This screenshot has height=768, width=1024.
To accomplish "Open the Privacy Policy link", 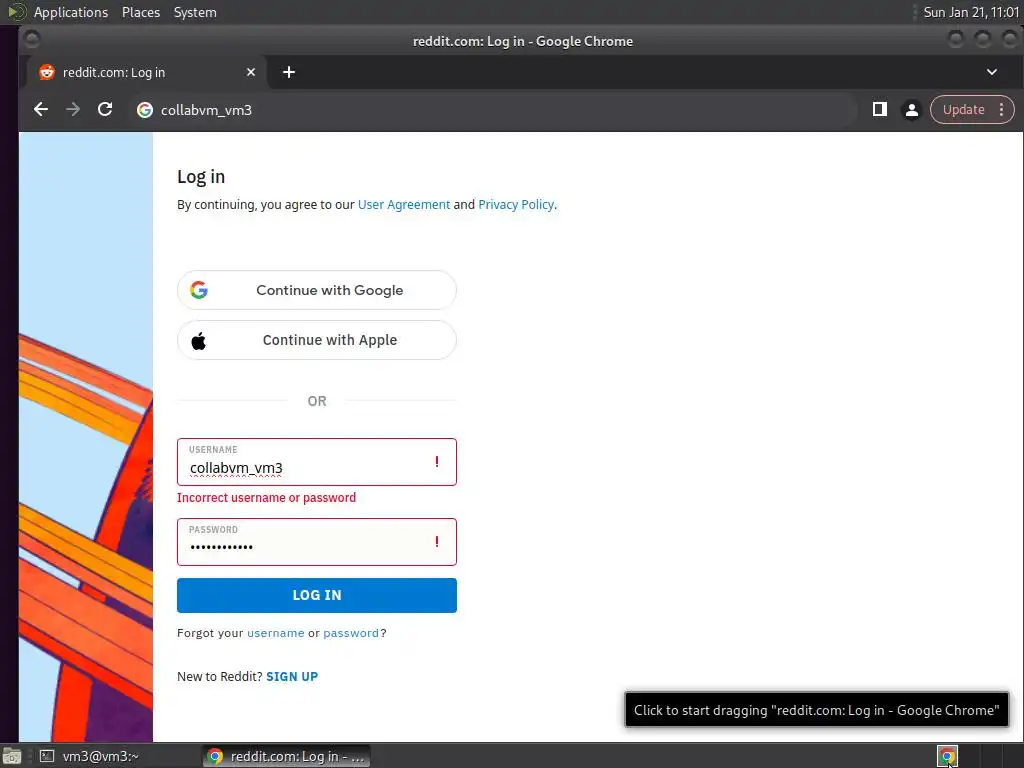I will (516, 204).
